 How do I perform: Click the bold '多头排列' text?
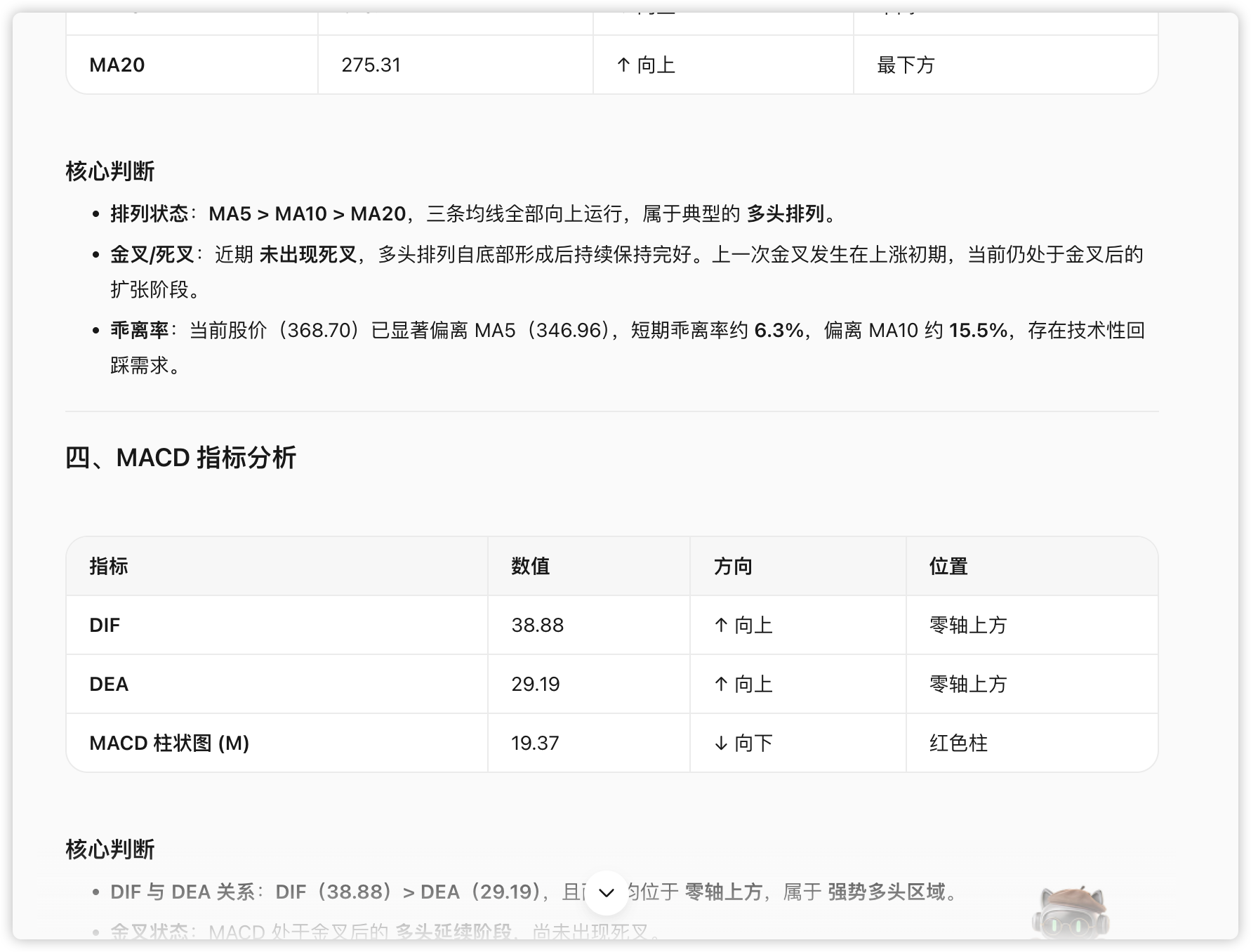pos(786,213)
